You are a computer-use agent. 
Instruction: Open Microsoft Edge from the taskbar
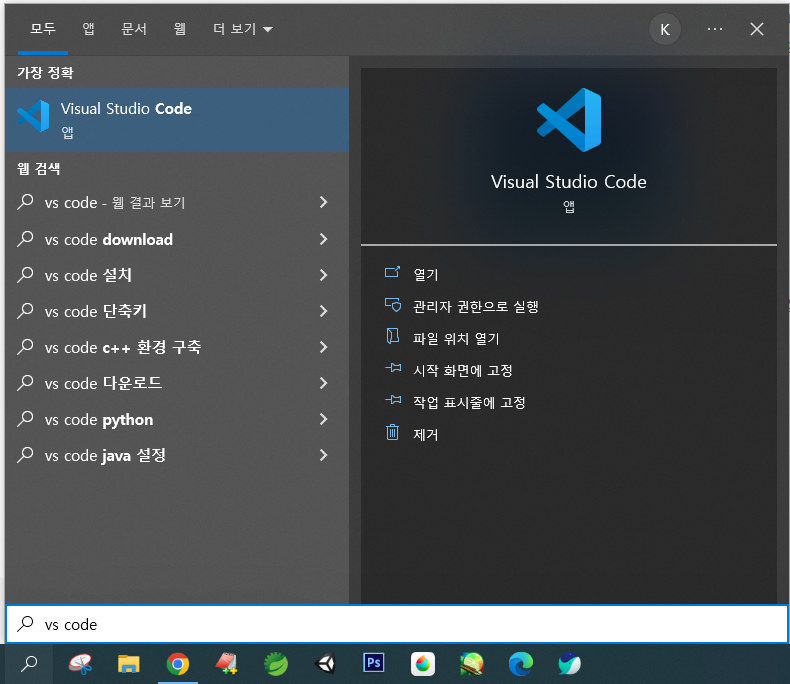click(520, 664)
